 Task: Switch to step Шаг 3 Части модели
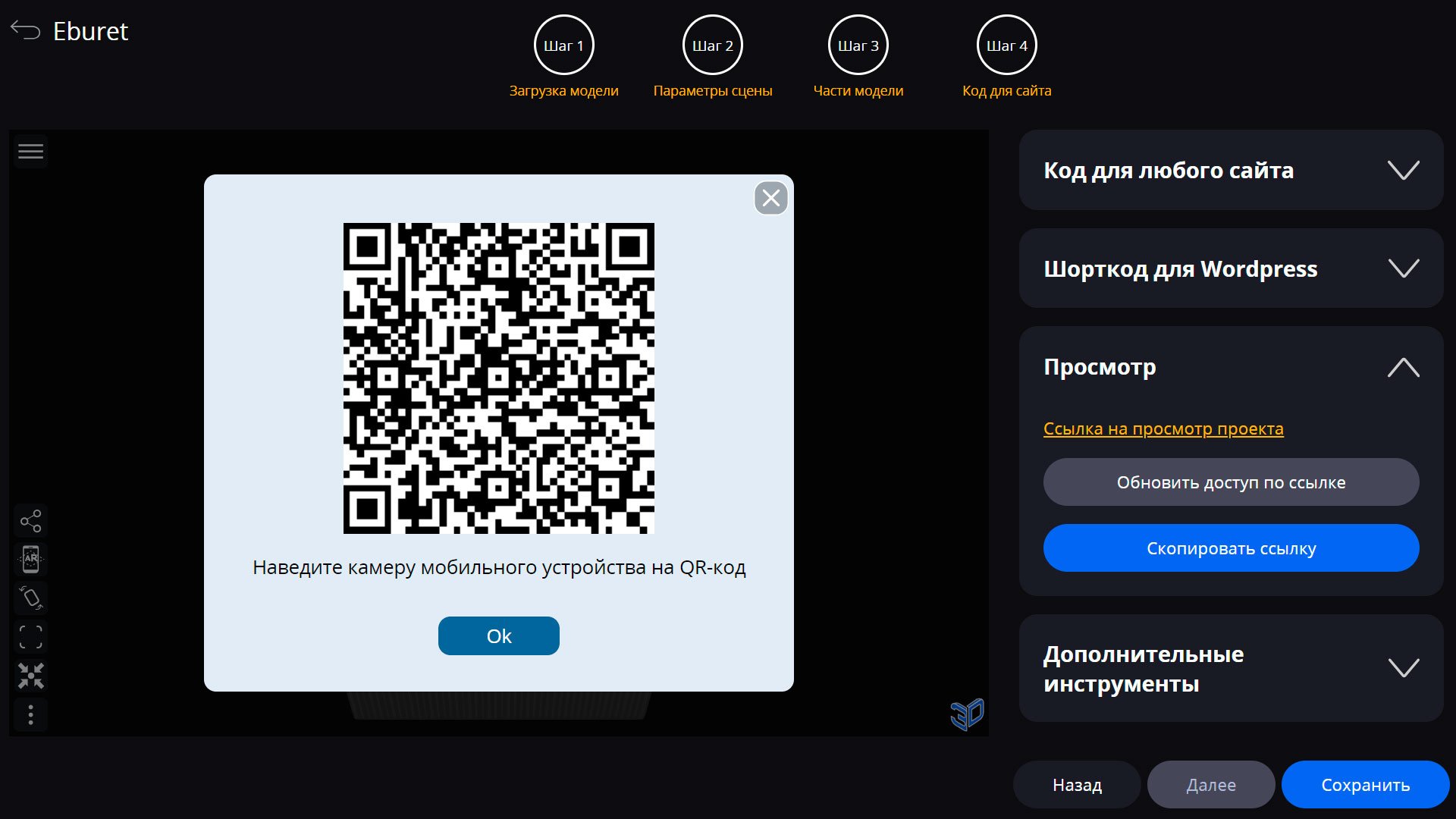click(858, 45)
